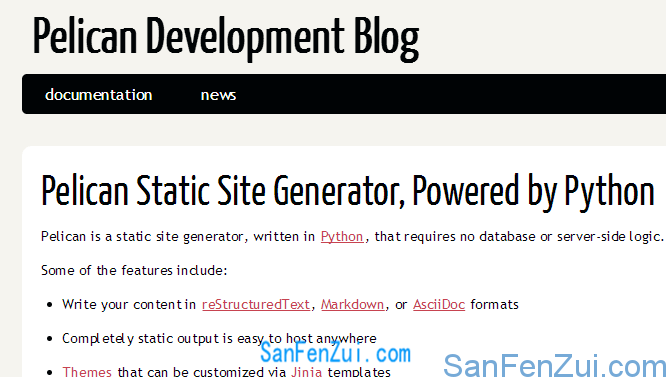Open the news menu item
The image size is (666, 377).
click(218, 95)
